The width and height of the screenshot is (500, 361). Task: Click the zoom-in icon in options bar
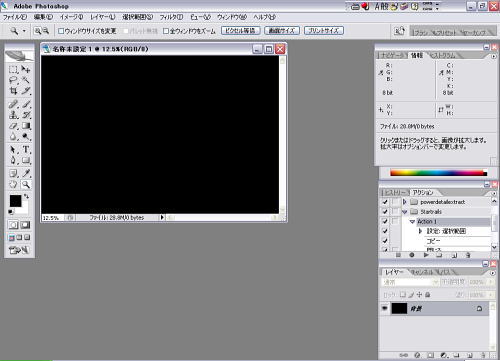[38, 31]
